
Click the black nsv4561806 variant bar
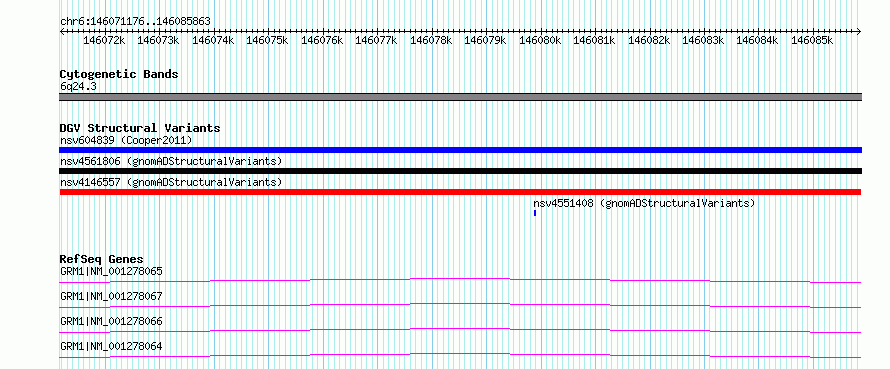(x=460, y=171)
